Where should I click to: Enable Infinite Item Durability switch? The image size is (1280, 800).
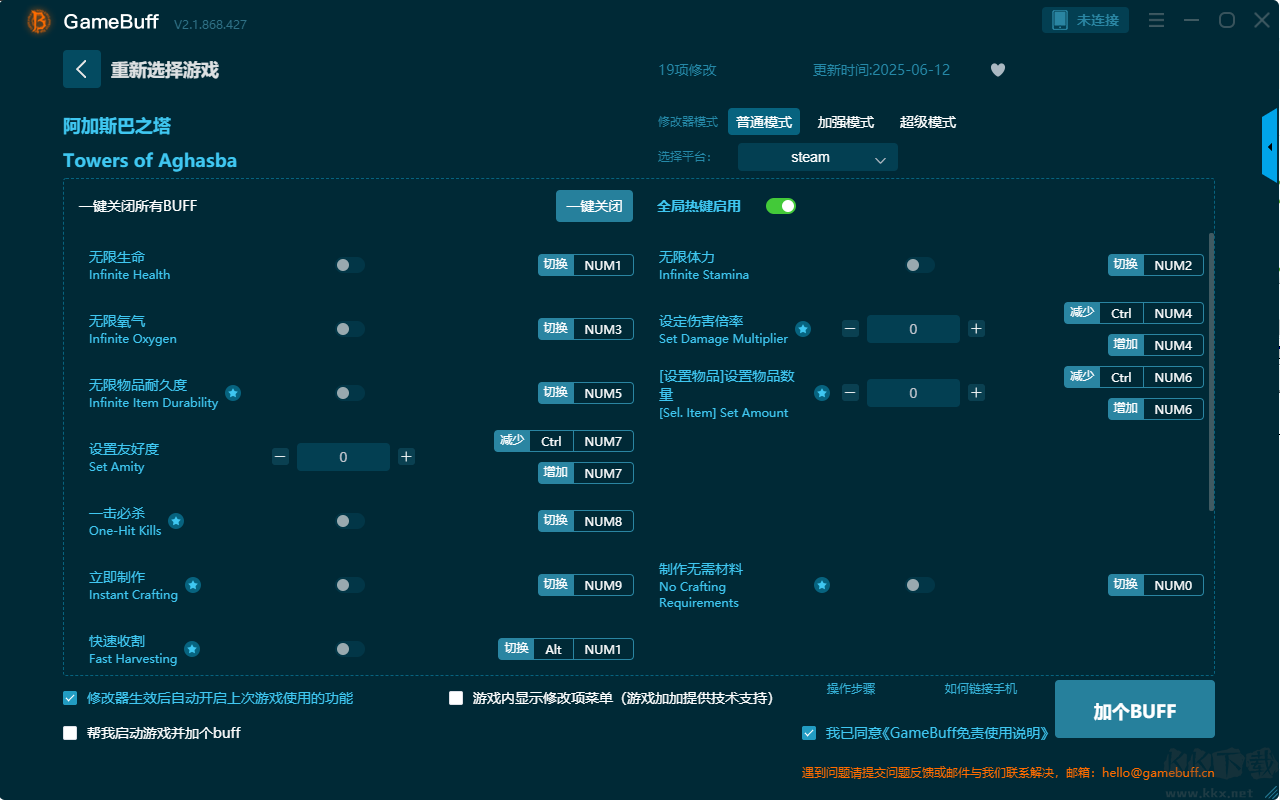pos(350,393)
